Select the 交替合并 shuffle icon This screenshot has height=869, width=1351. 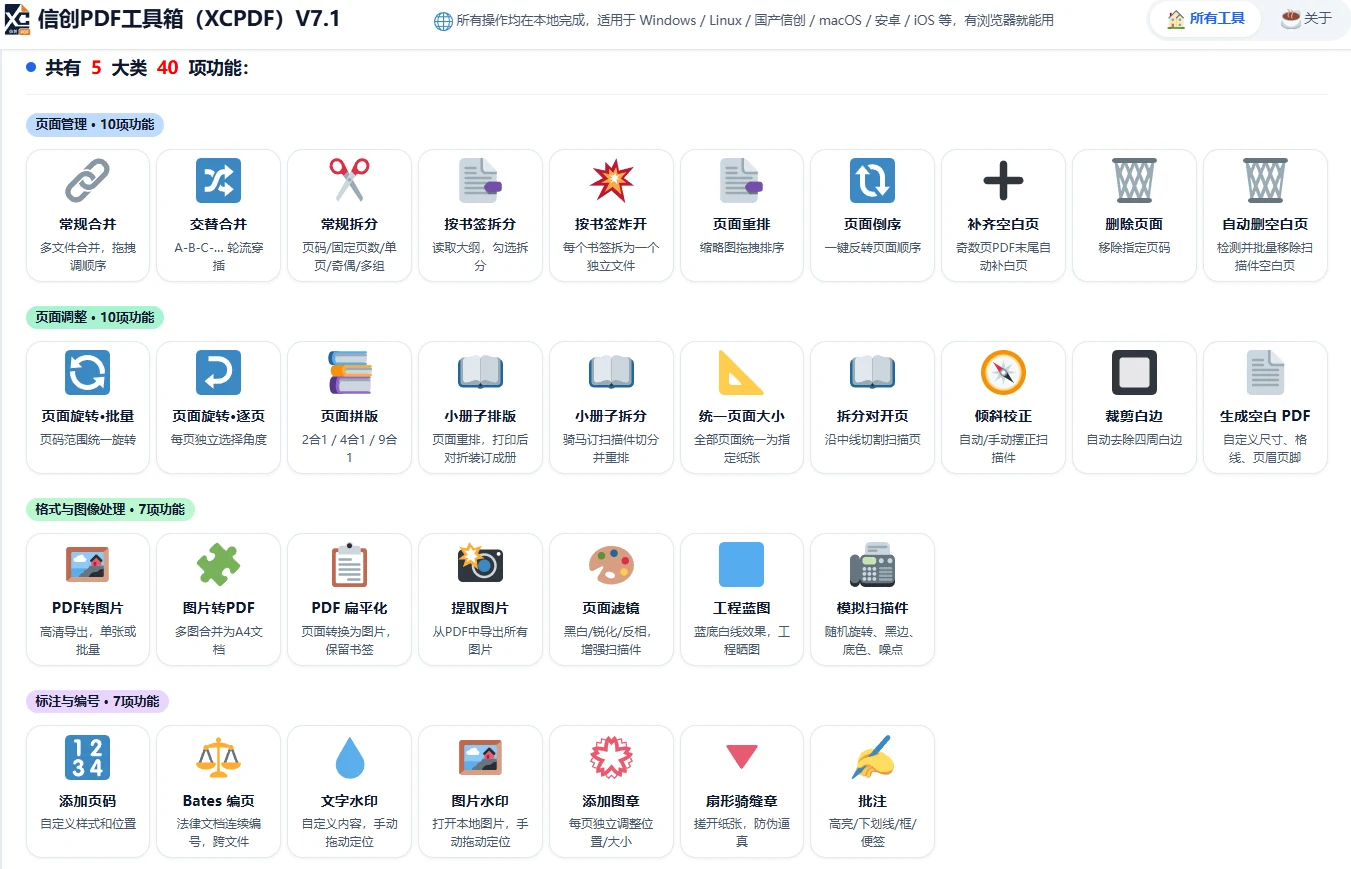[x=219, y=181]
